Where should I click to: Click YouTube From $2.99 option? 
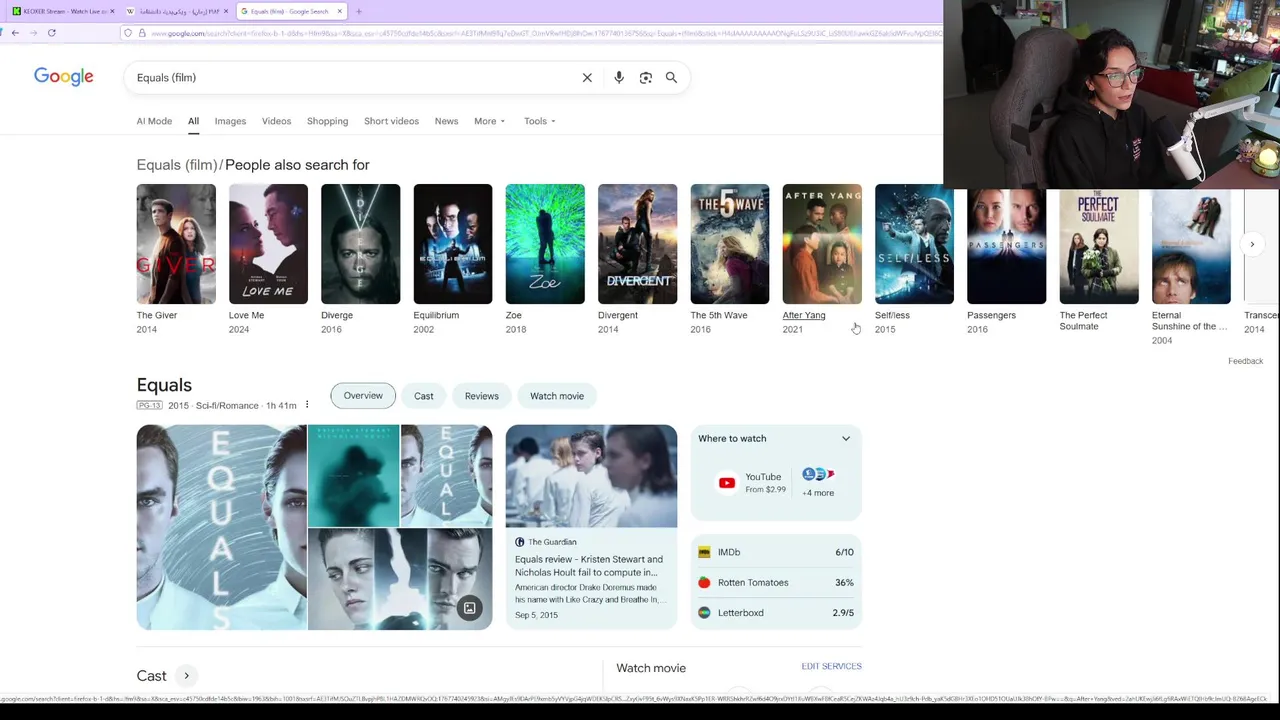pyautogui.click(x=752, y=483)
